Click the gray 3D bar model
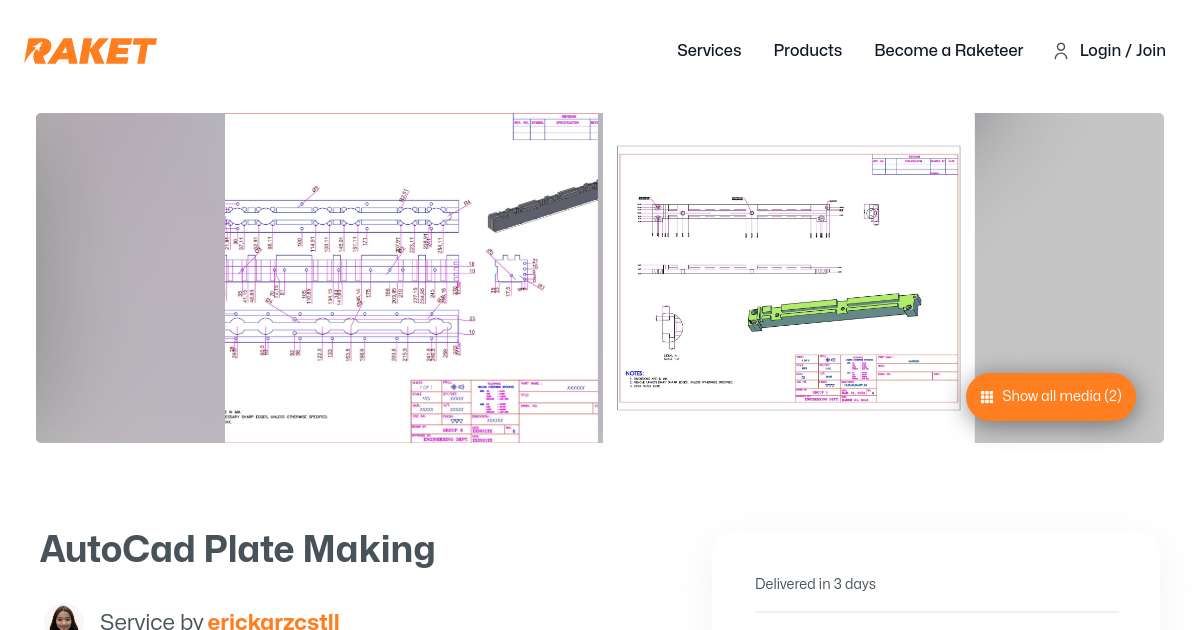Viewport: 1200px width, 630px height. click(x=545, y=205)
